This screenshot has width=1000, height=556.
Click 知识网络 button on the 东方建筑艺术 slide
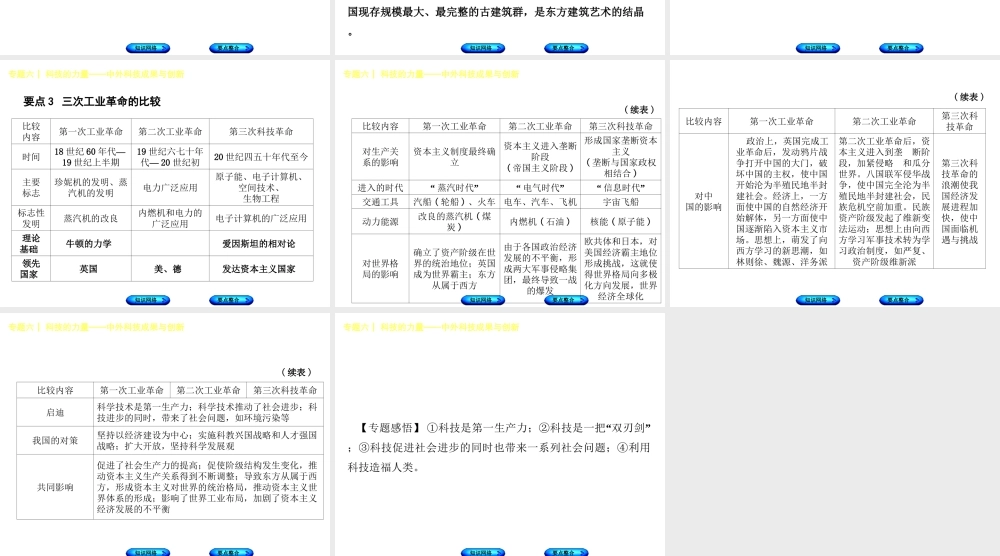[x=483, y=48]
